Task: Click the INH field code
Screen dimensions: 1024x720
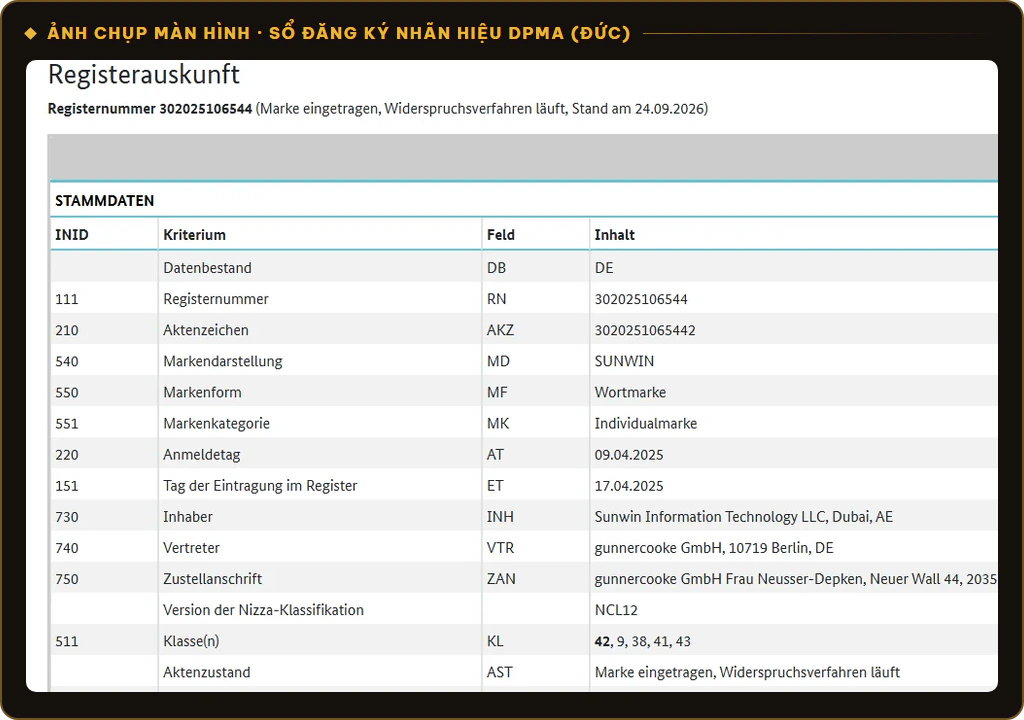Action: coord(500,517)
